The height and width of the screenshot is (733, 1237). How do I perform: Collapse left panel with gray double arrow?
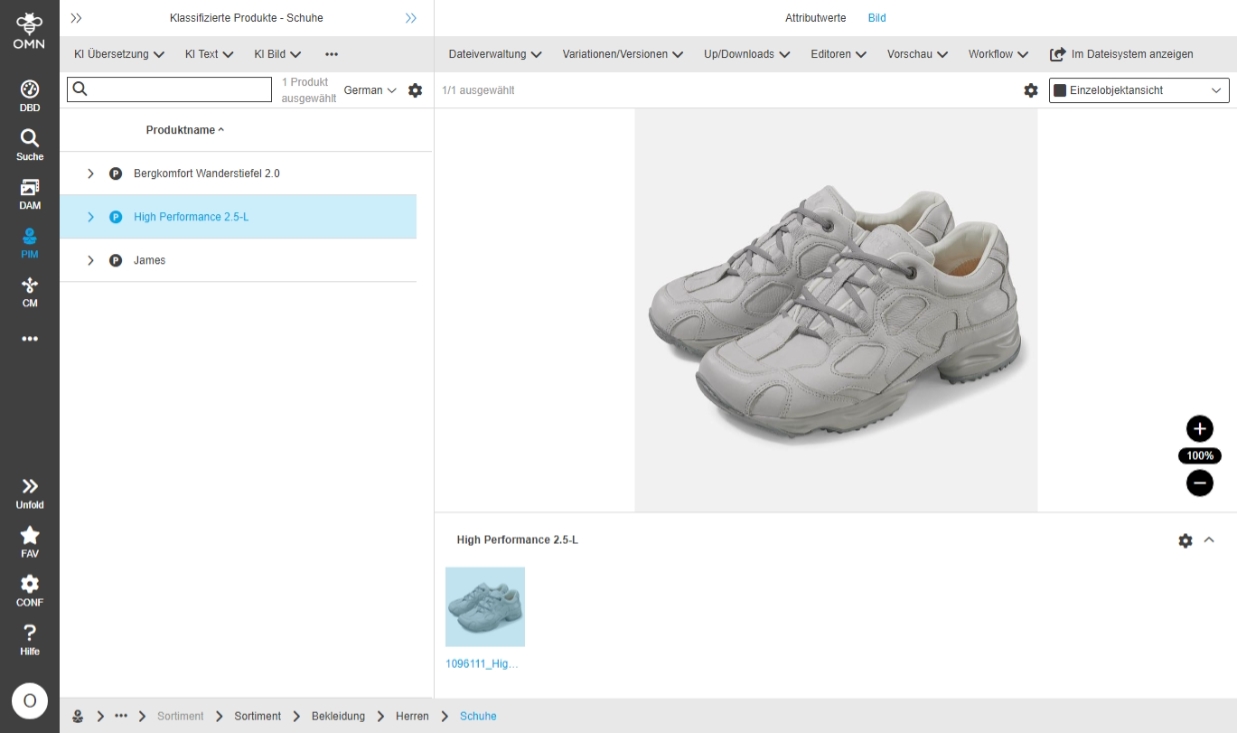(76, 18)
